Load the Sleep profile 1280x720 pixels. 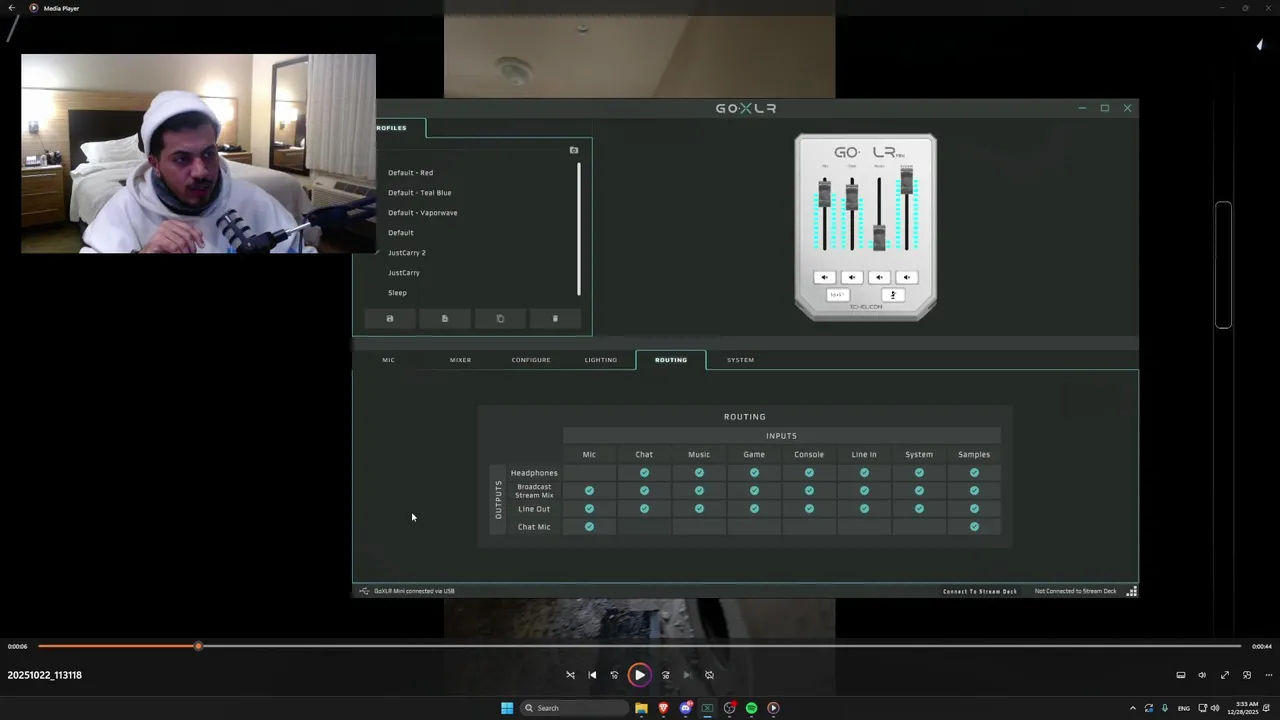point(397,293)
